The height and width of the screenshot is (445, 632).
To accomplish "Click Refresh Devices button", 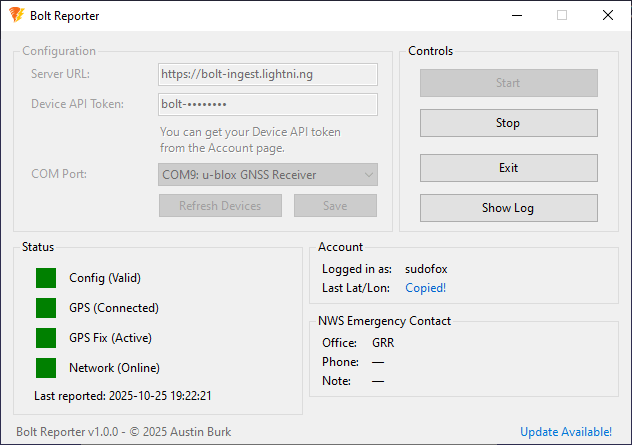I will tap(220, 206).
